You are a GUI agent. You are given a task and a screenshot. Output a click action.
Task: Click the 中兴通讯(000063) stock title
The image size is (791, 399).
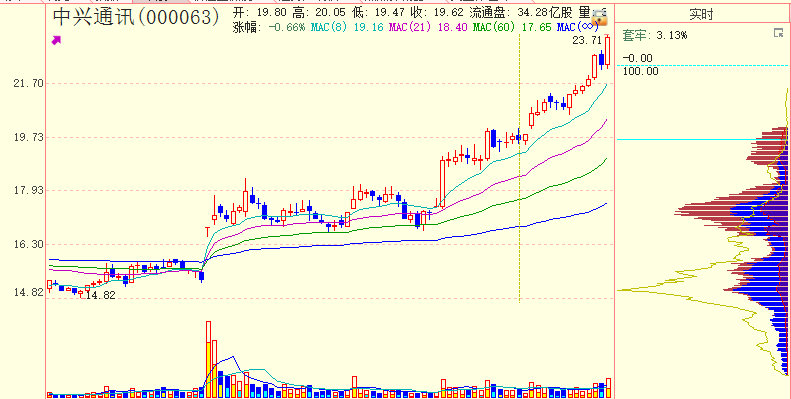136,17
